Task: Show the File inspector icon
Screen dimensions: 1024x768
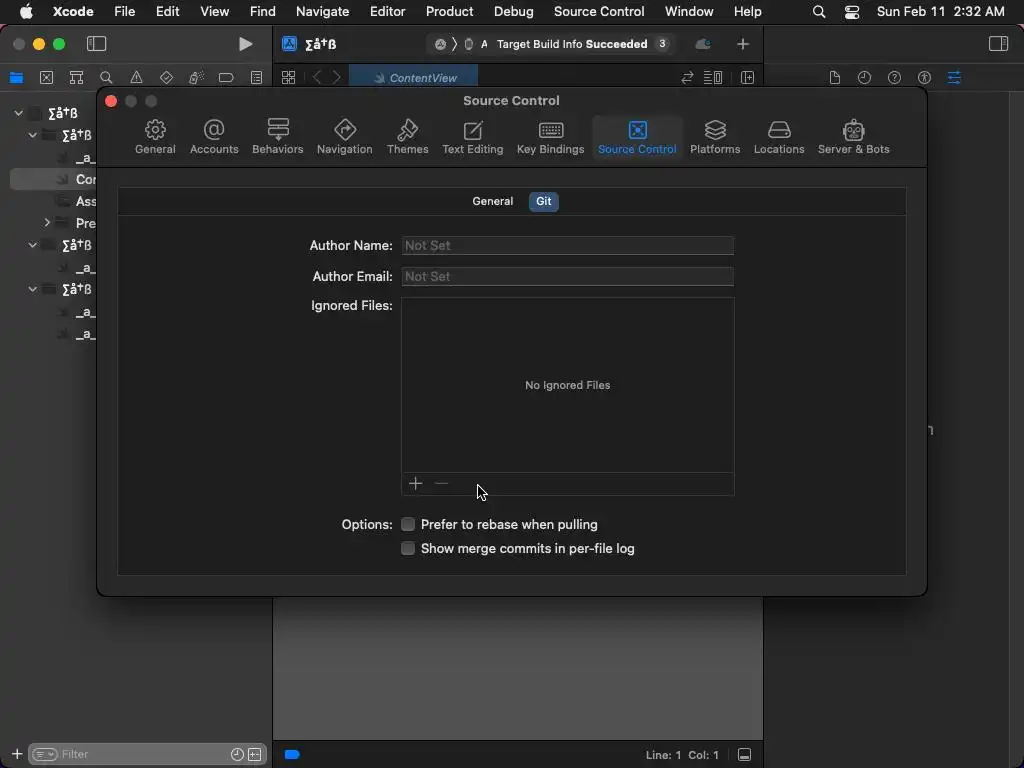Action: [835, 78]
